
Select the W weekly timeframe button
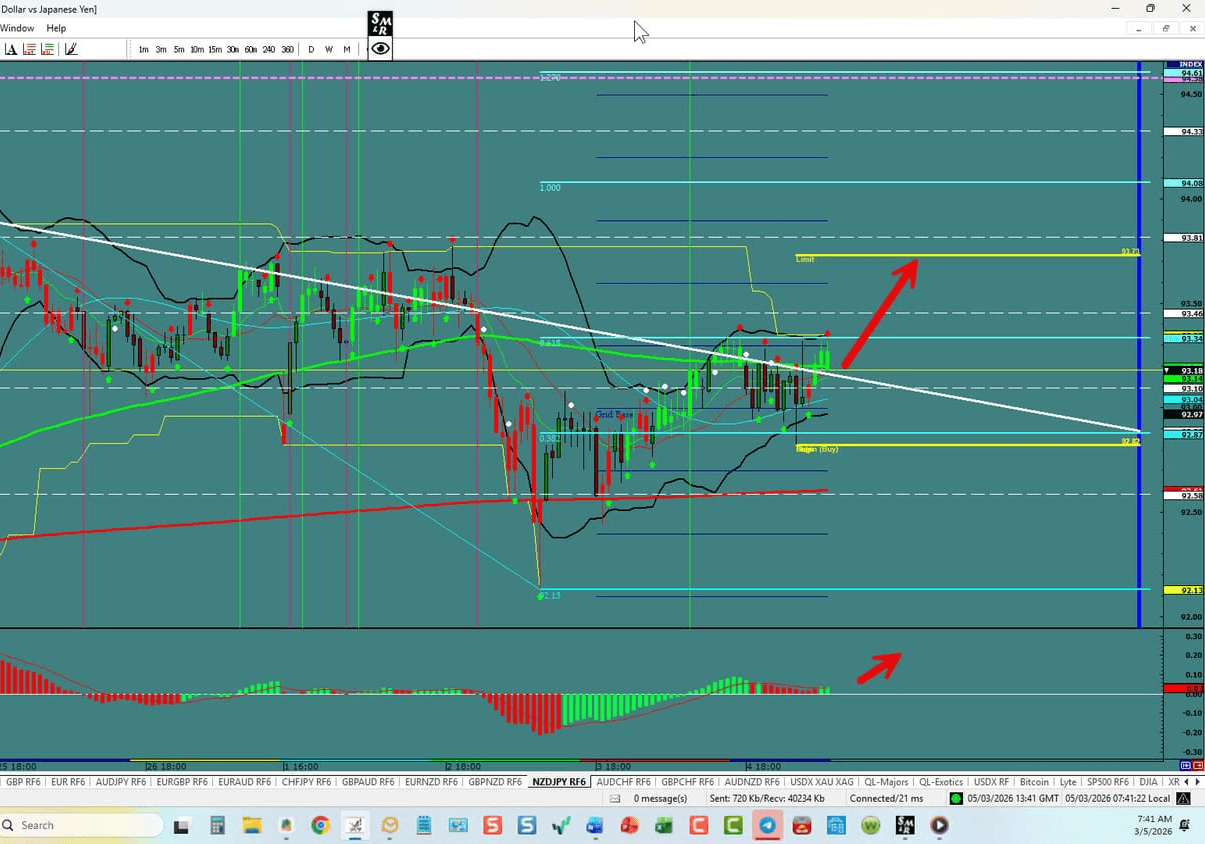pos(328,48)
